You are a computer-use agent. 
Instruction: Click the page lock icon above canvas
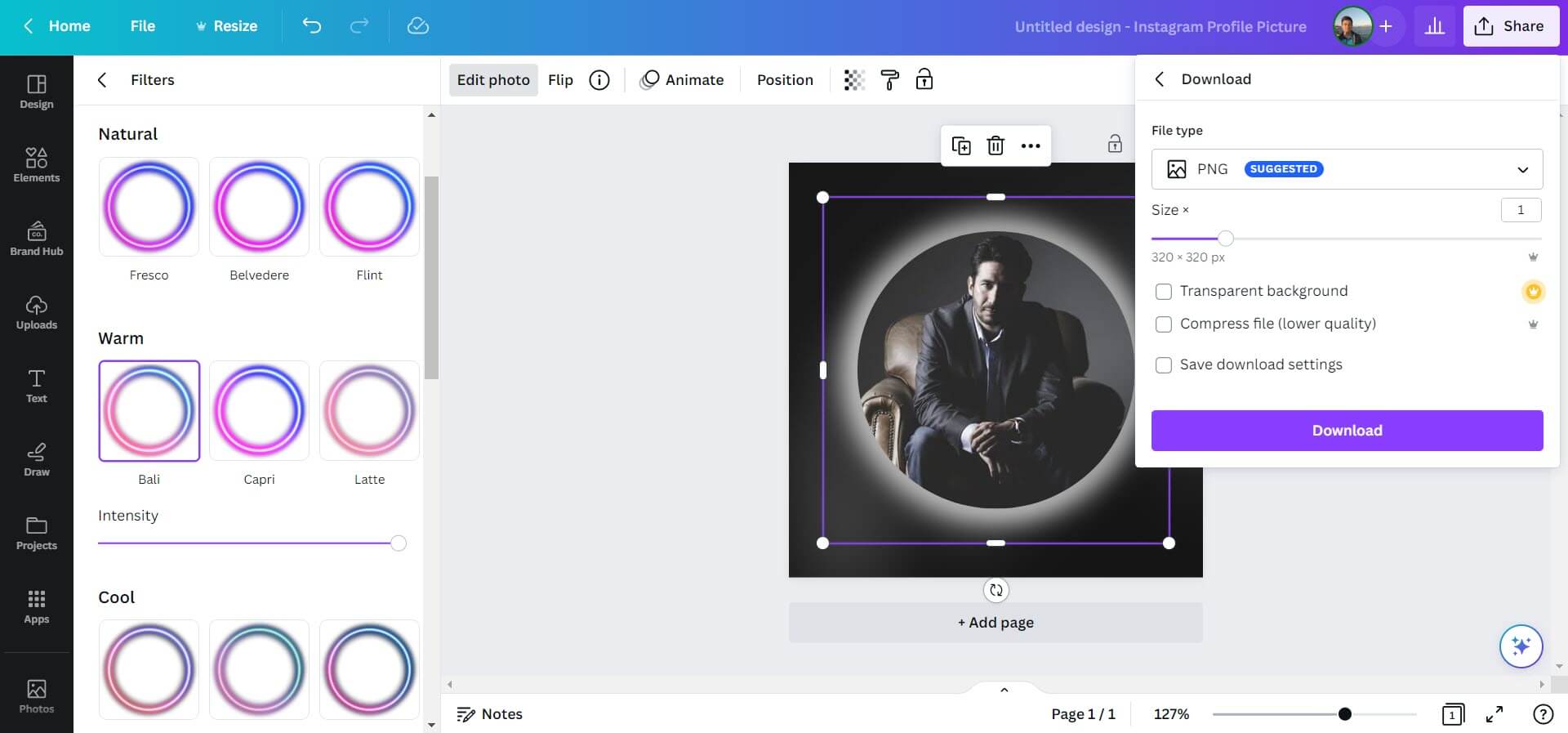[1115, 145]
